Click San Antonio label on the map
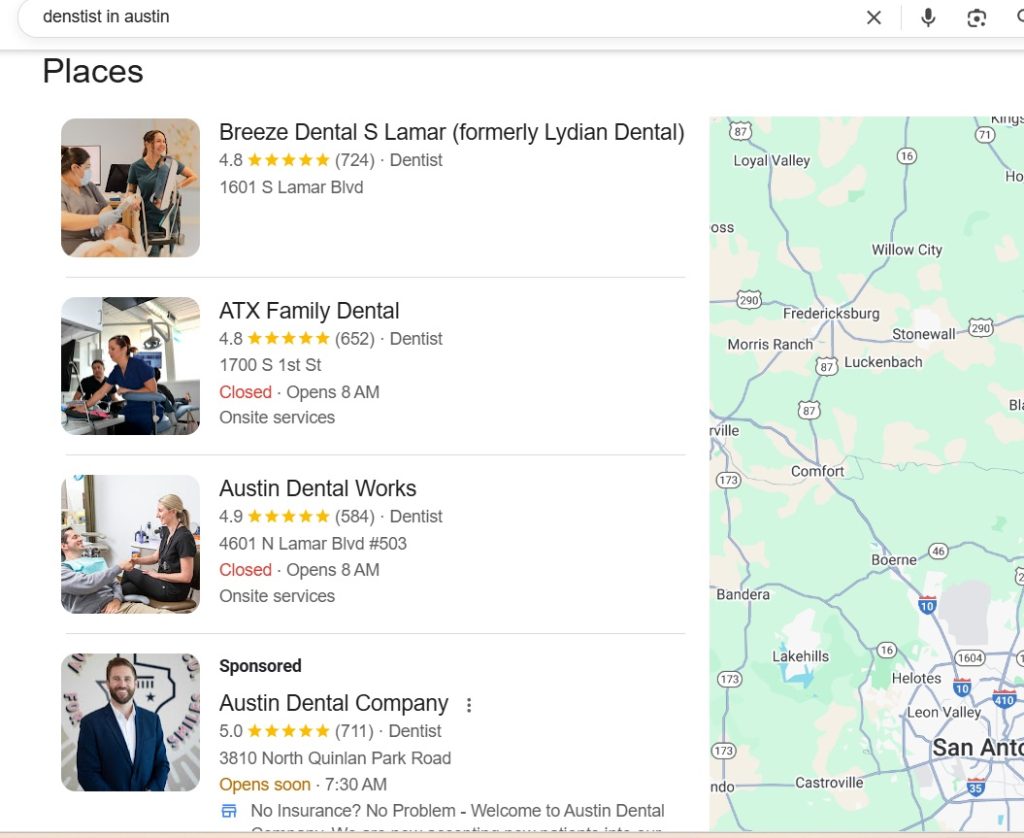 tap(977, 747)
